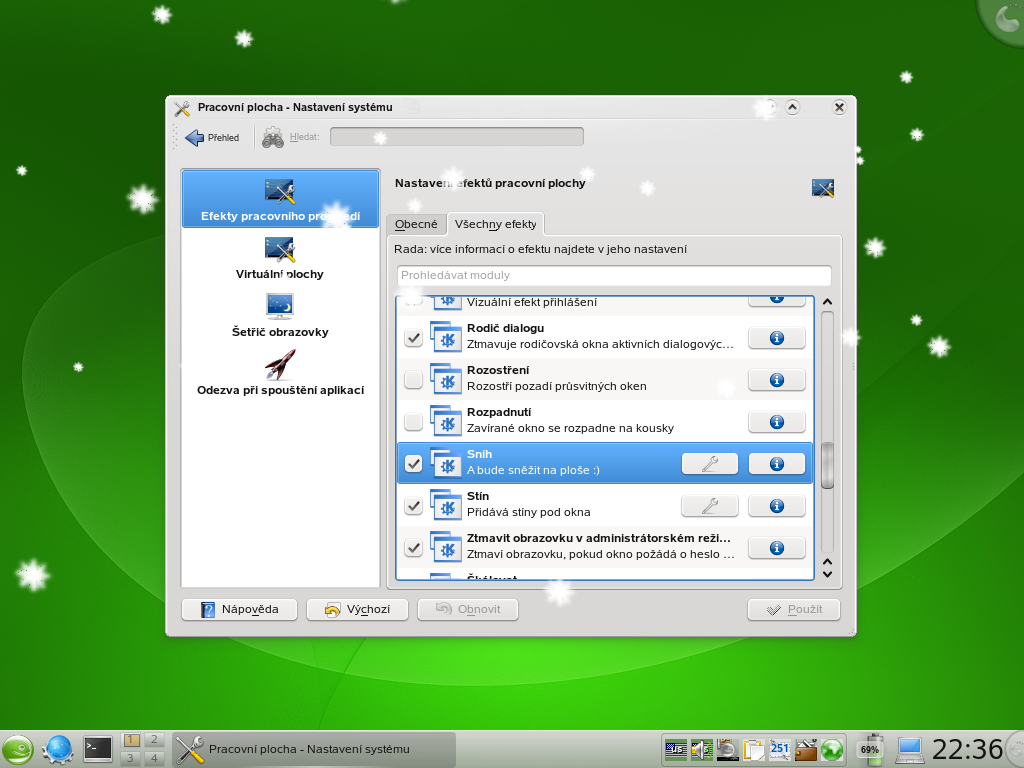Viewport: 1024px width, 768px height.
Task: Click the Hledat search field
Action: 456,136
